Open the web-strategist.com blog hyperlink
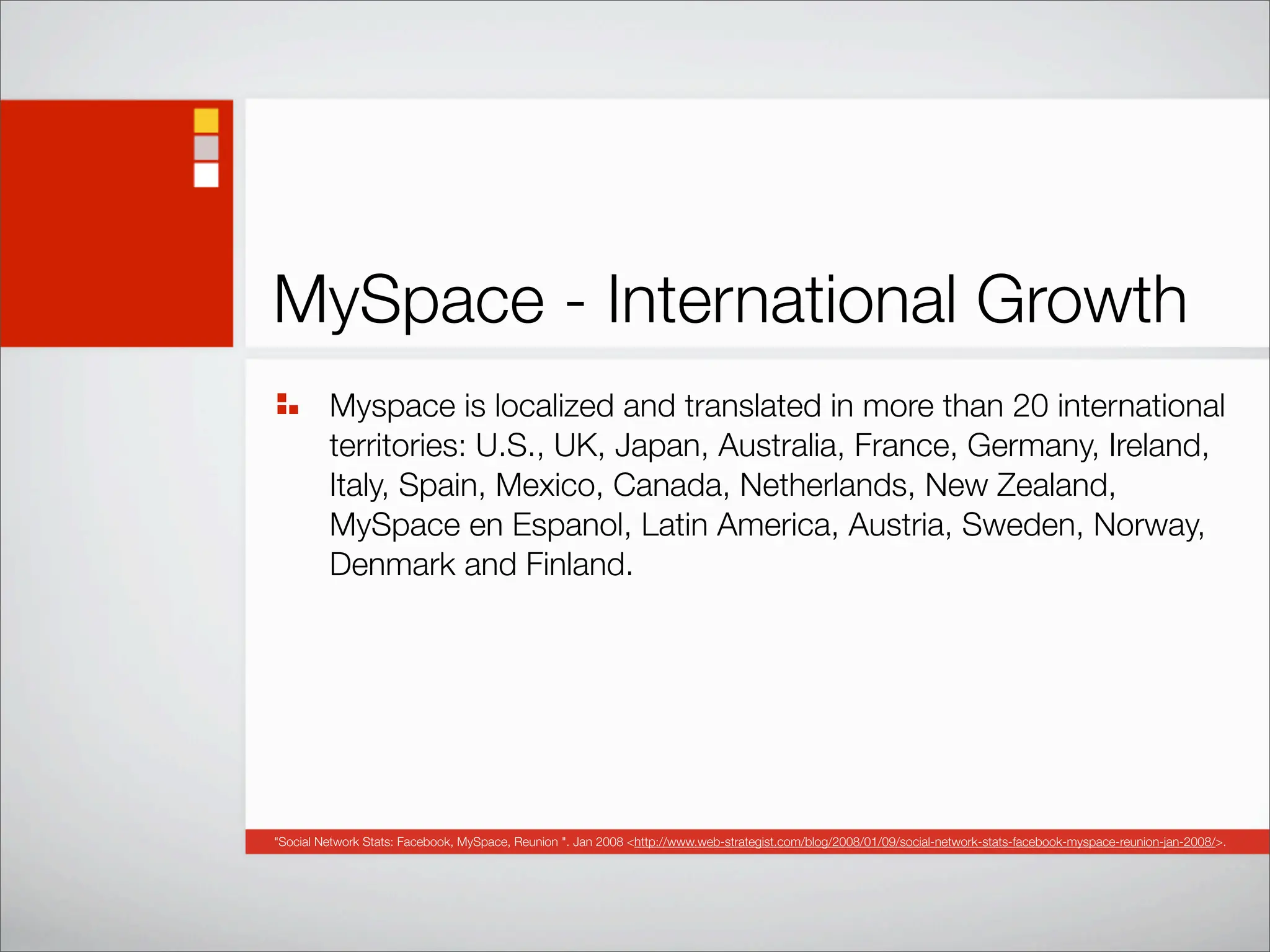Screen dimensions: 1270x952 tap(924, 842)
